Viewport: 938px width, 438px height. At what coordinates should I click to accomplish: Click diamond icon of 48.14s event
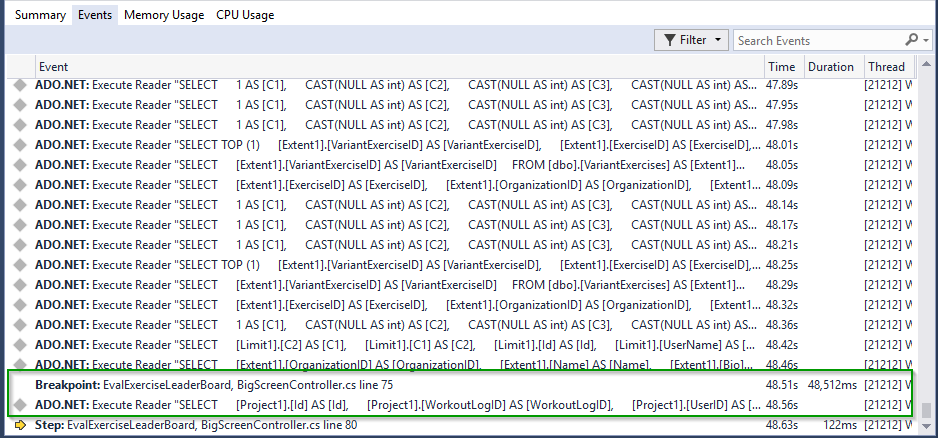(20, 205)
